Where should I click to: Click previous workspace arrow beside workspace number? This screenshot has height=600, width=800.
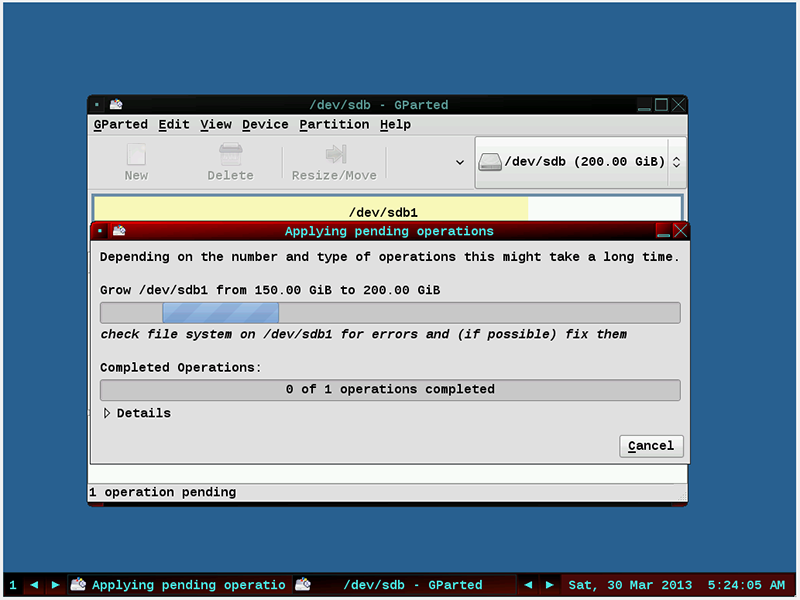[x=34, y=585]
